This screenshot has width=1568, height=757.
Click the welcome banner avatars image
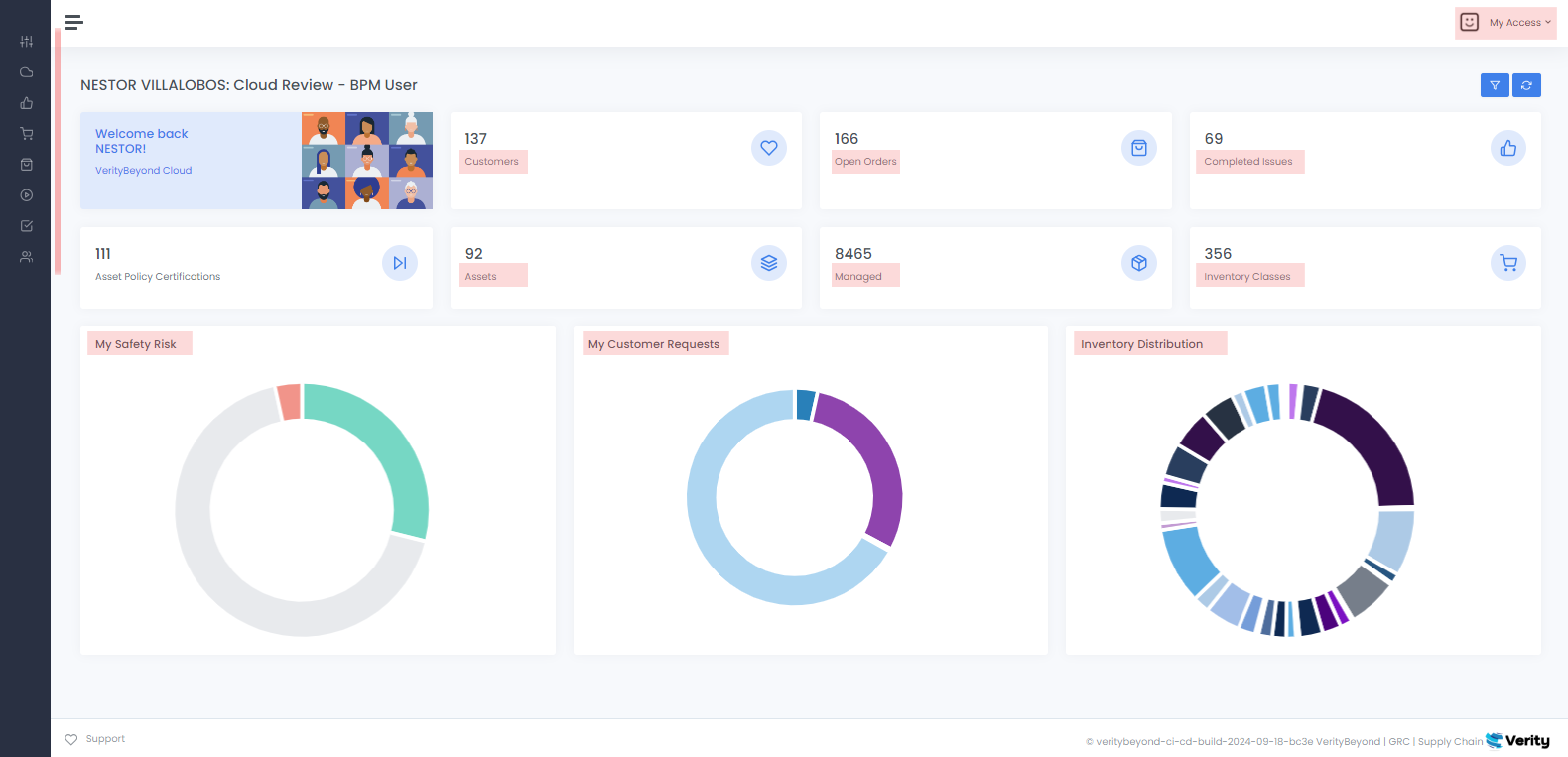tap(367, 161)
